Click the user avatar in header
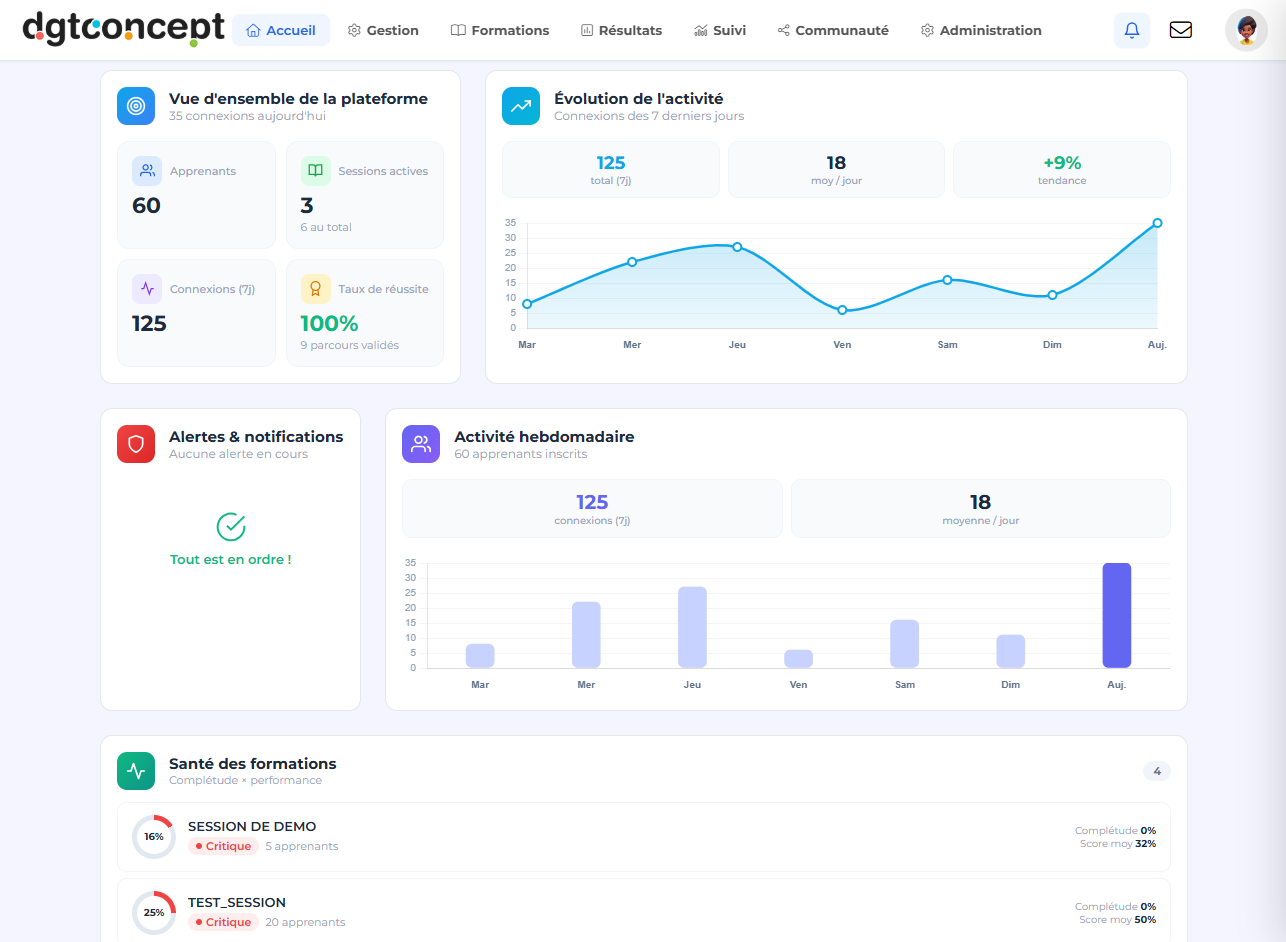Viewport: 1286px width, 942px height. click(1246, 30)
